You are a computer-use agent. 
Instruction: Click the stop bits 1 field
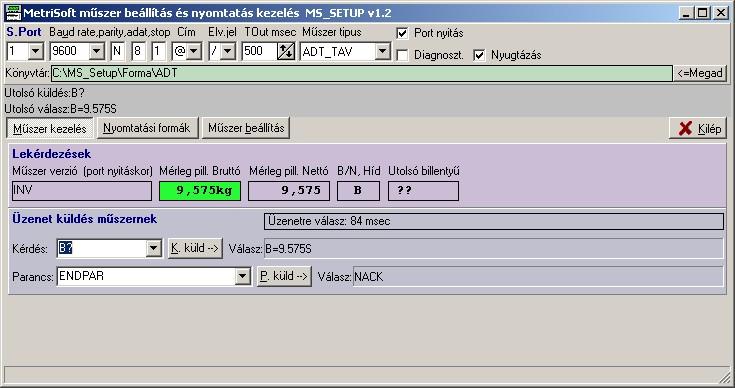point(158,51)
